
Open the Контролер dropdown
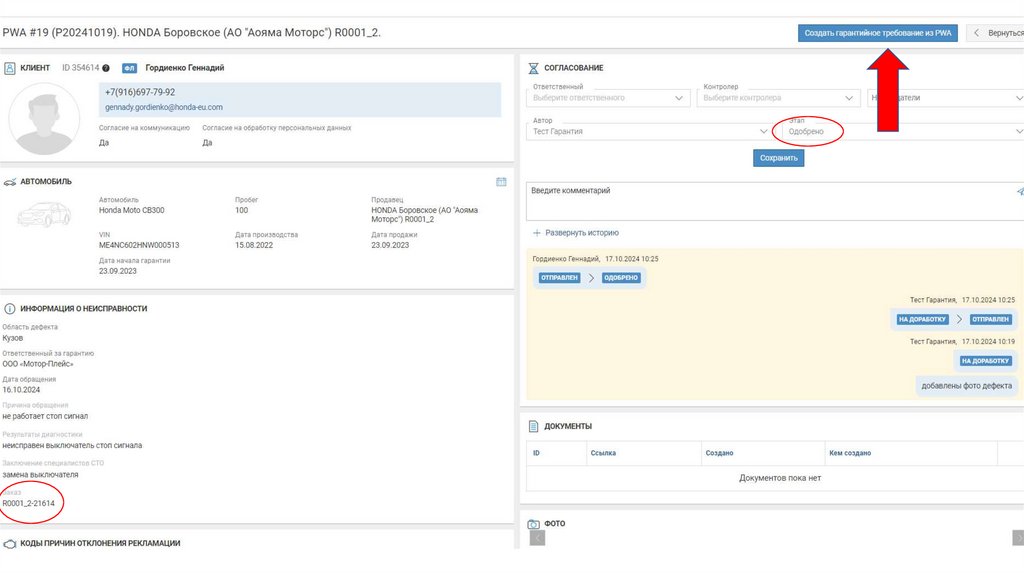pos(778,98)
